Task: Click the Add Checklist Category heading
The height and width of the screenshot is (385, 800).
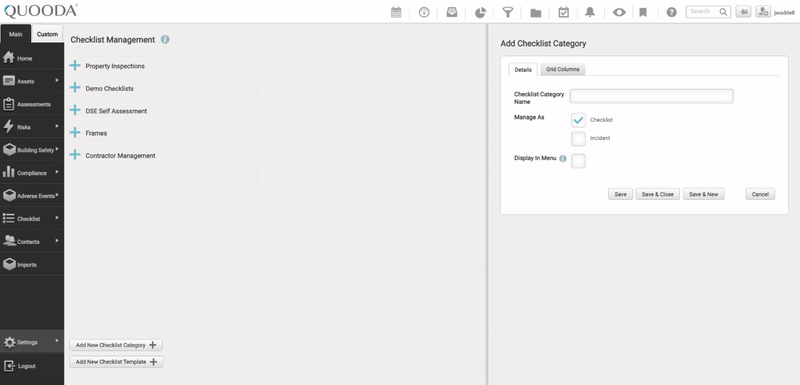Action: coord(543,44)
